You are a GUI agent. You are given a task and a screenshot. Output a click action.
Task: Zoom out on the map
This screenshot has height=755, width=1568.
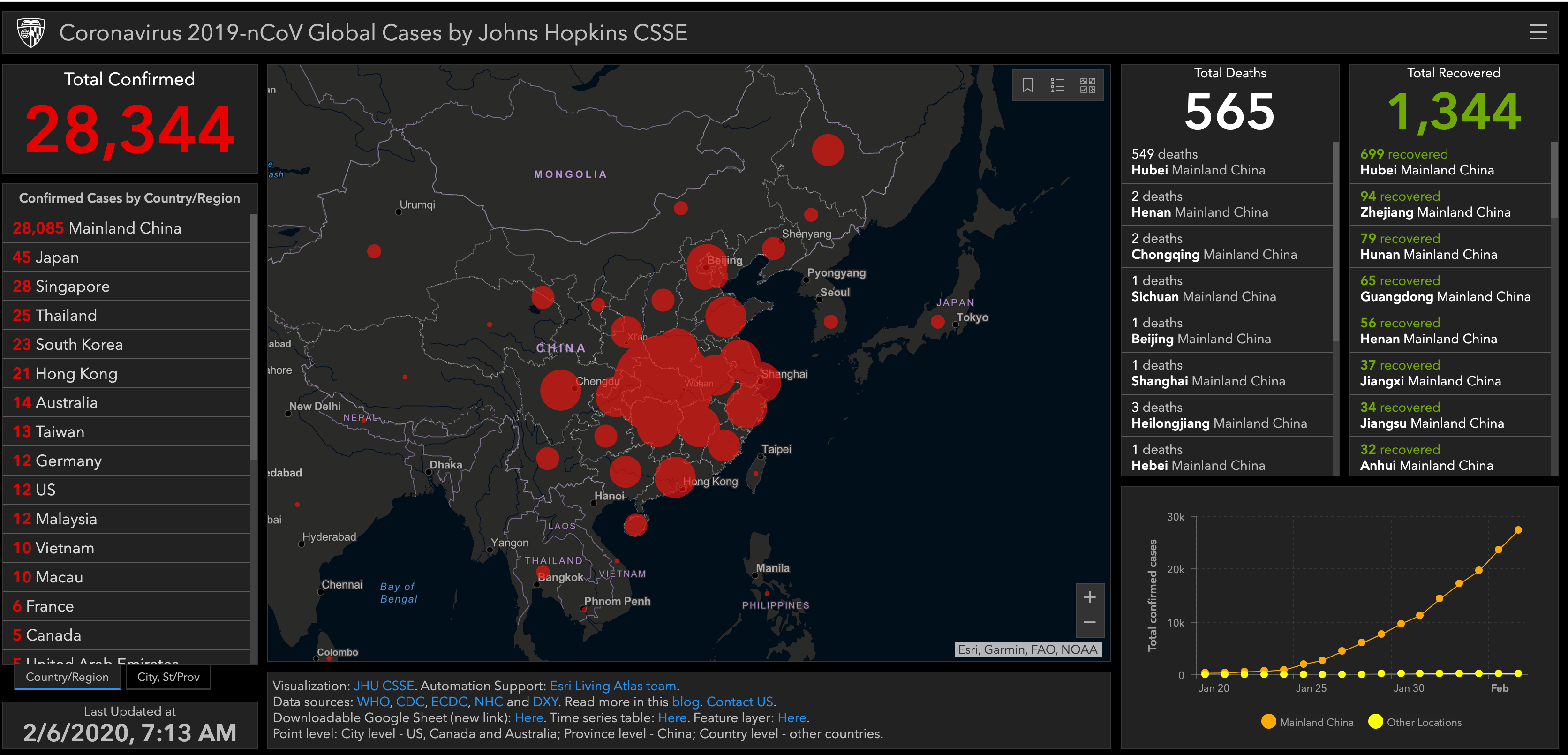[1090, 622]
